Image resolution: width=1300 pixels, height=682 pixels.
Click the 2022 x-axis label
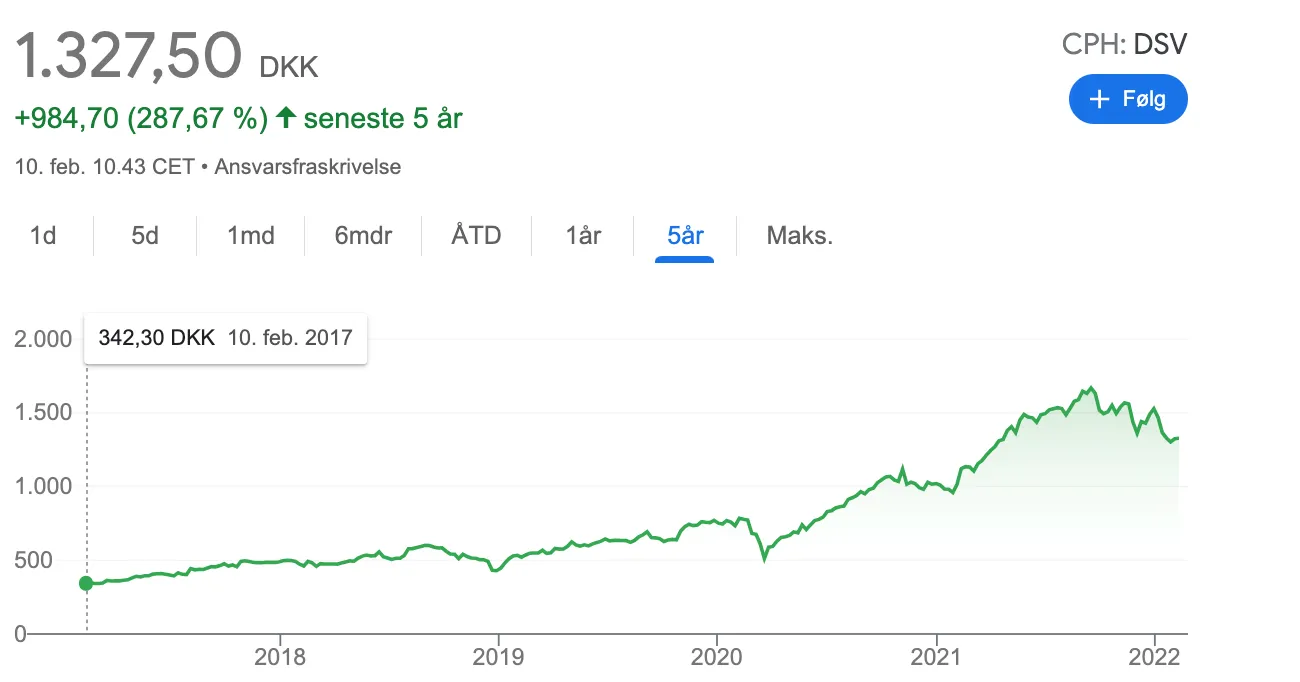[x=1155, y=656]
